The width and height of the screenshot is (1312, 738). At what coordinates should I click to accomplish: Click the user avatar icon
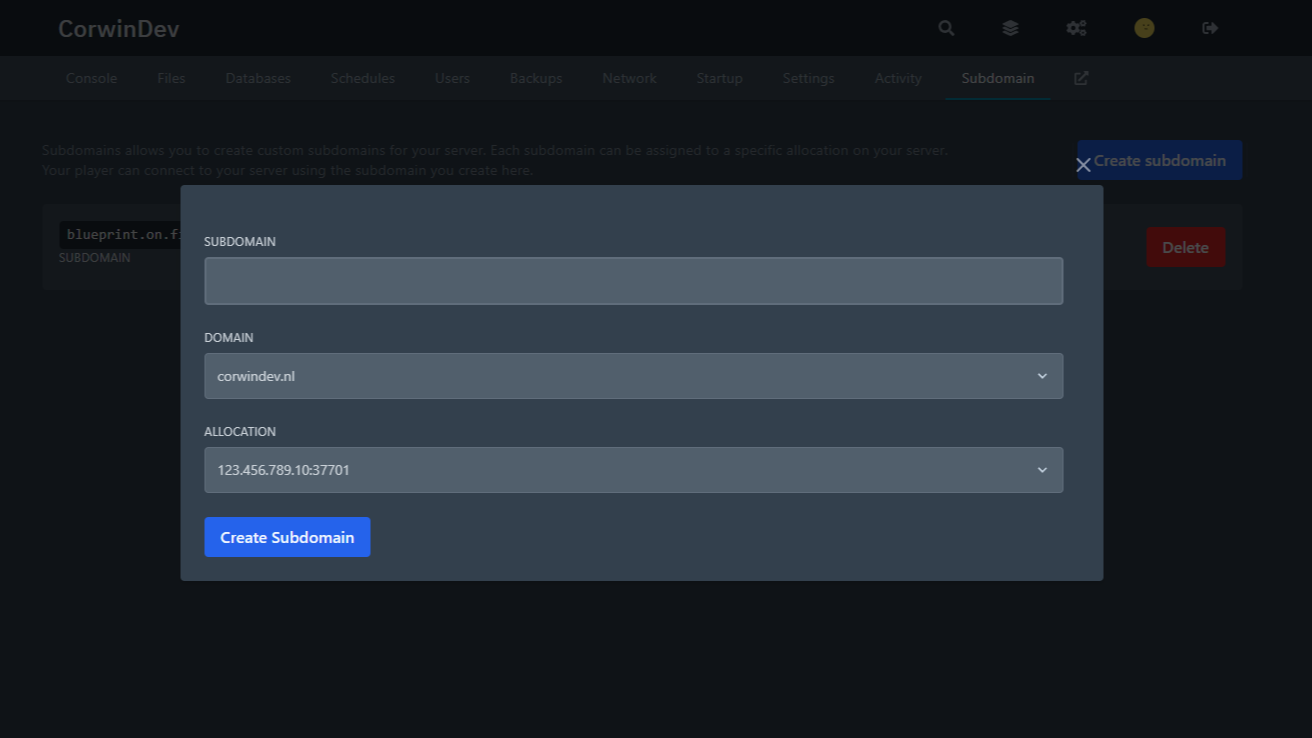(1144, 28)
